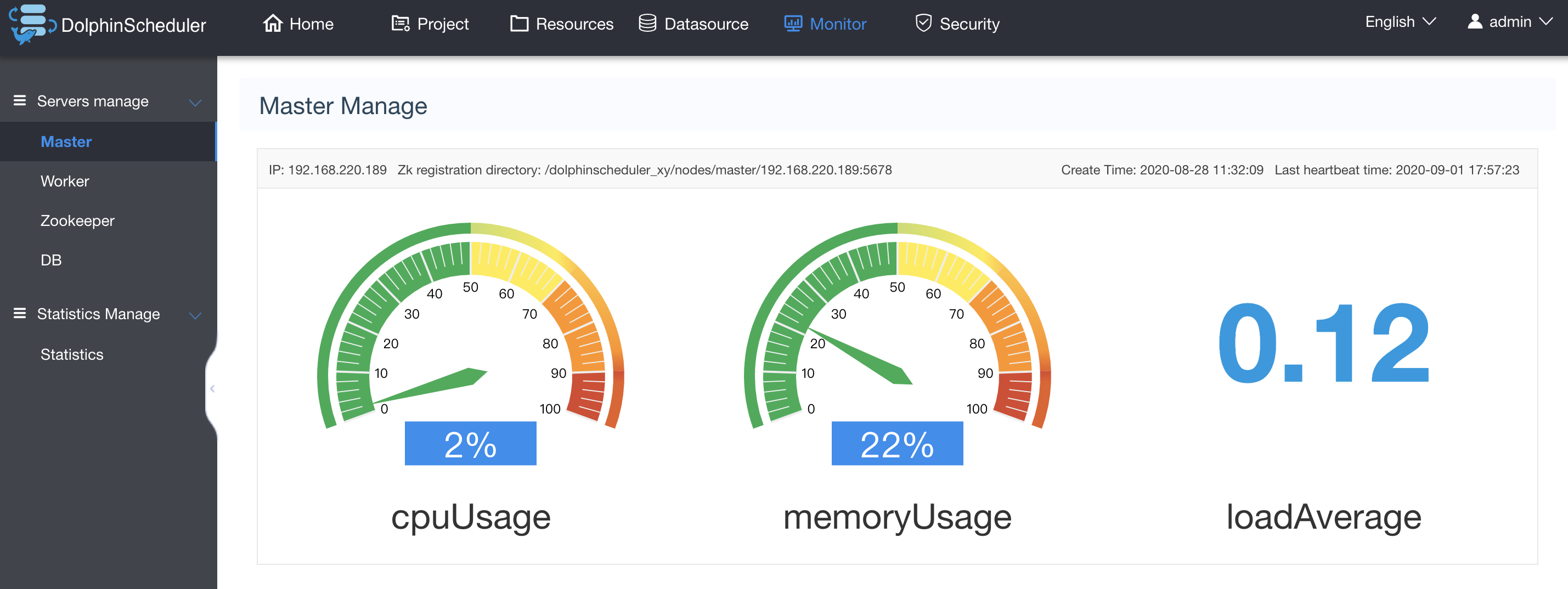Click the Resources folder icon
Screen dimensions: 1568x589
[x=518, y=24]
